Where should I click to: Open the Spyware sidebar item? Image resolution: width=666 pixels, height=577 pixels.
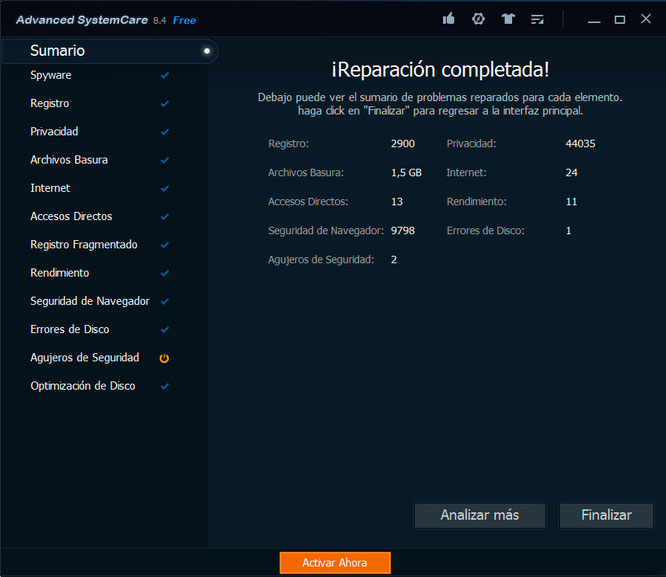click(51, 75)
